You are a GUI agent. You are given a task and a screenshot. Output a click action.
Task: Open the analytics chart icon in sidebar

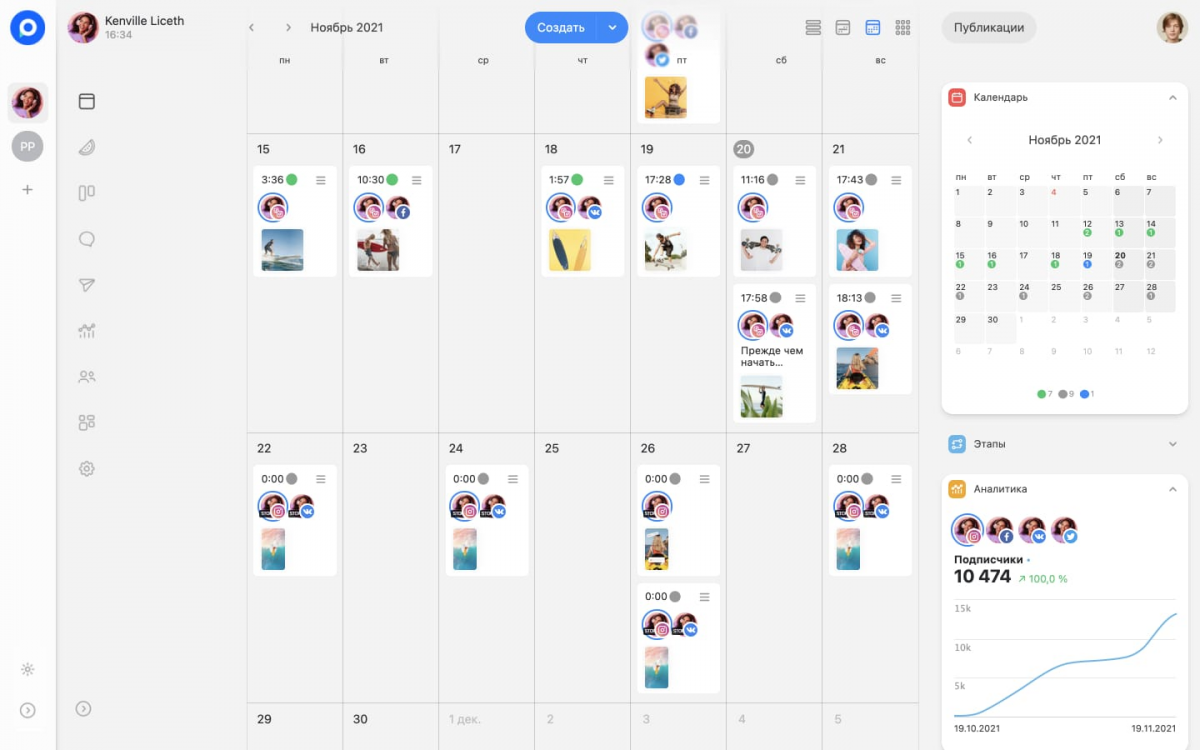[x=87, y=331]
